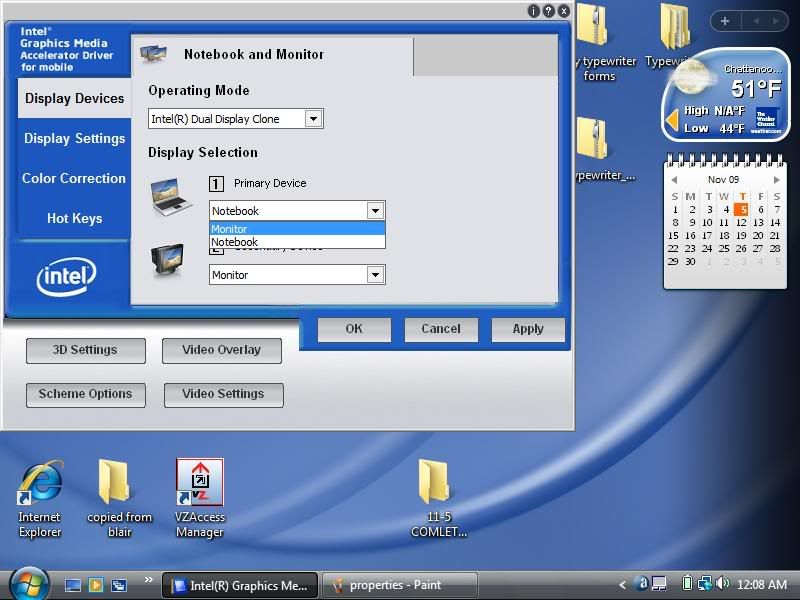Click the 51°F temperature in weather gadget
Viewport: 800px width, 600px height.
(x=756, y=89)
